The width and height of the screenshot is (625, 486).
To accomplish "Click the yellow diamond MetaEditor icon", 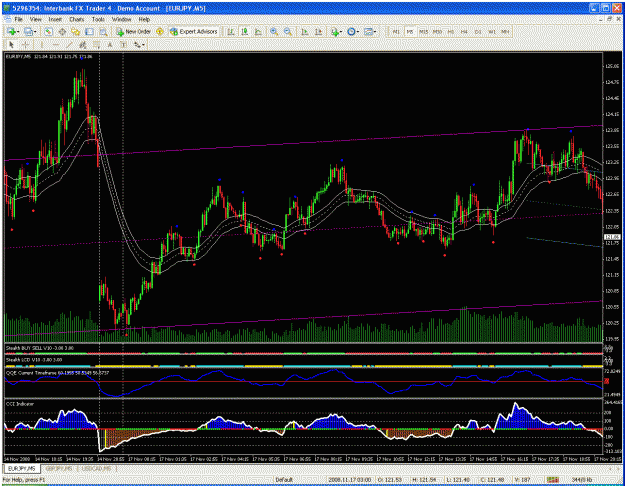I will pyautogui.click(x=160, y=31).
